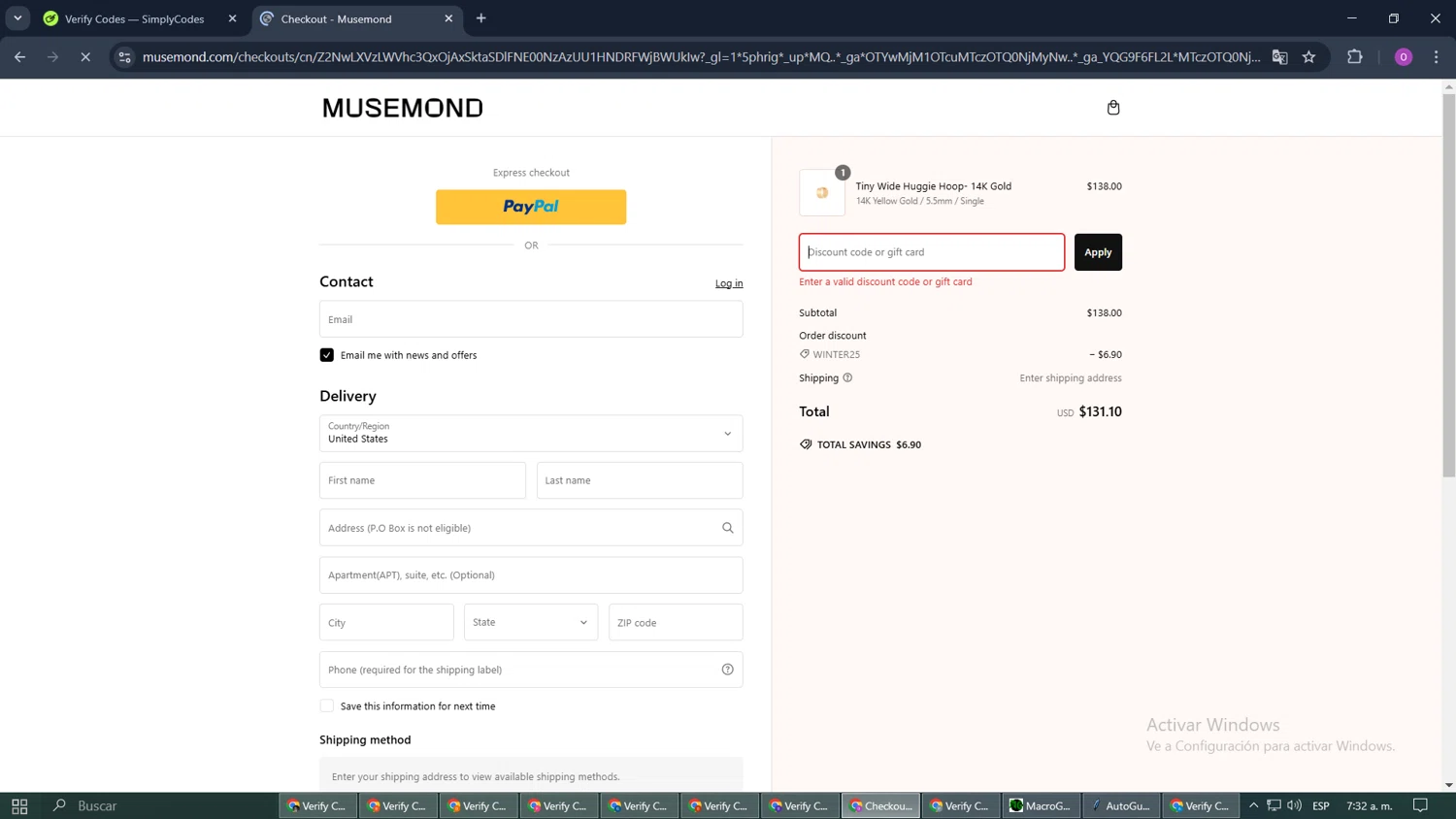The height and width of the screenshot is (819, 1456).
Task: Click the Total $131.10 amount
Action: pos(1101,411)
